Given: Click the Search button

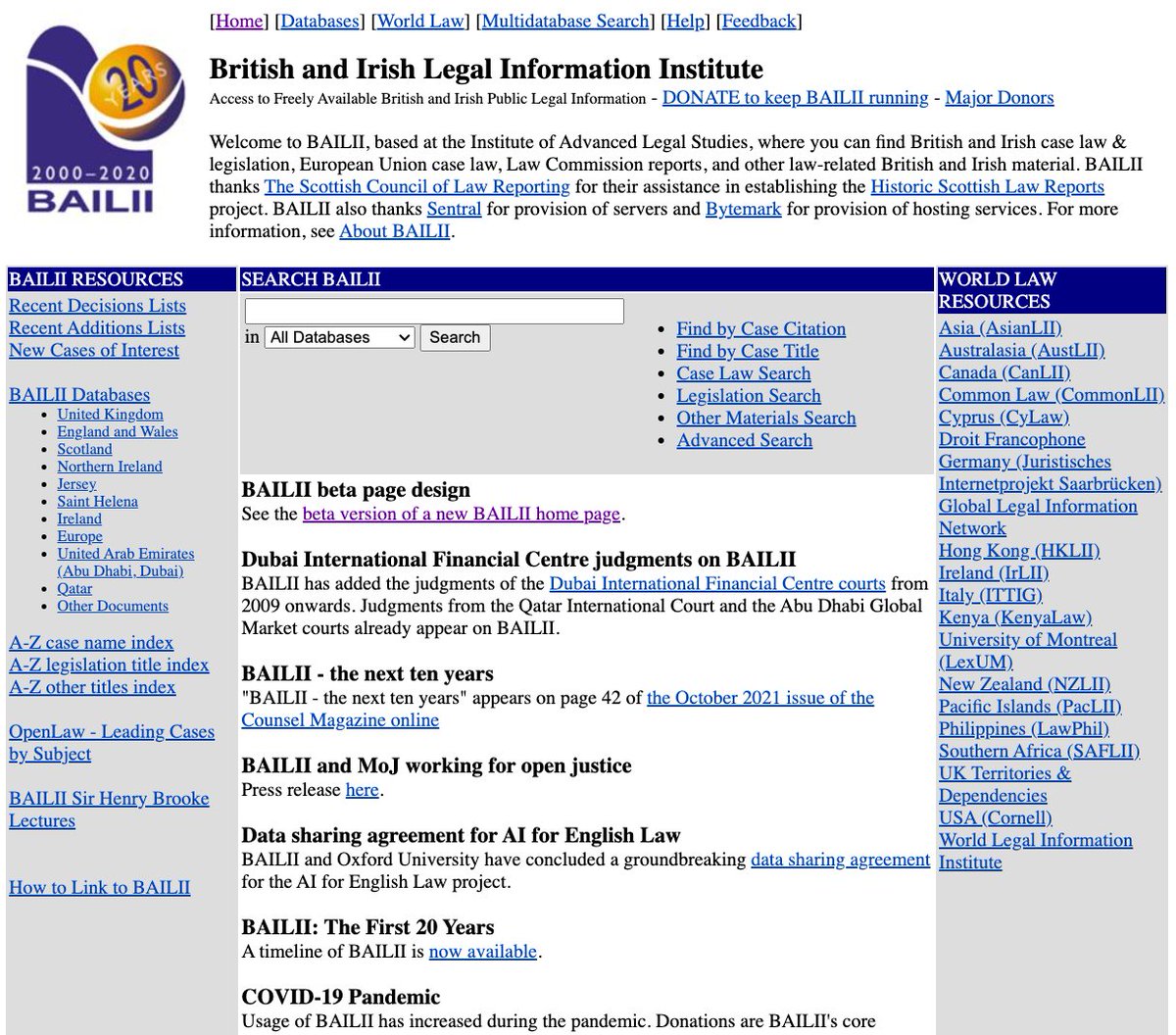Looking at the screenshot, I should [x=455, y=337].
